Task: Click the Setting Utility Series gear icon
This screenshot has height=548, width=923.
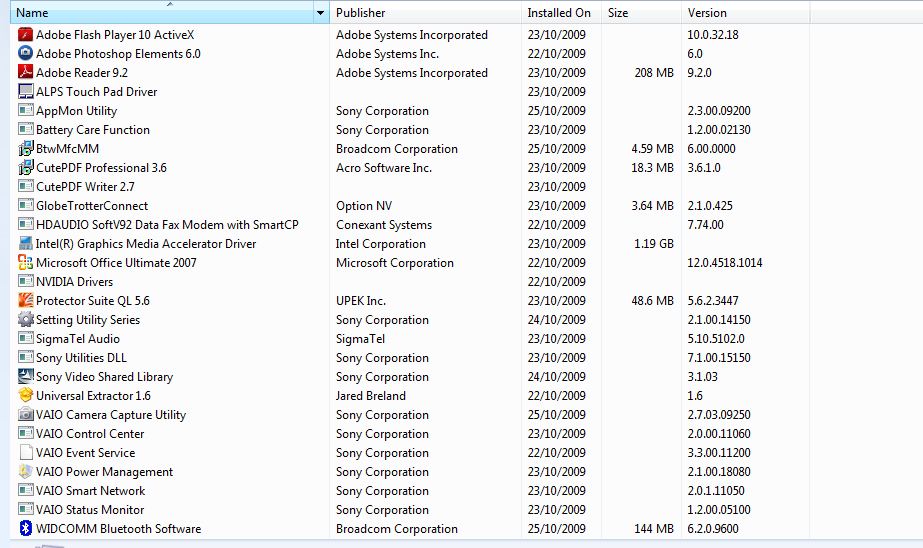Action: pyautogui.click(x=25, y=320)
